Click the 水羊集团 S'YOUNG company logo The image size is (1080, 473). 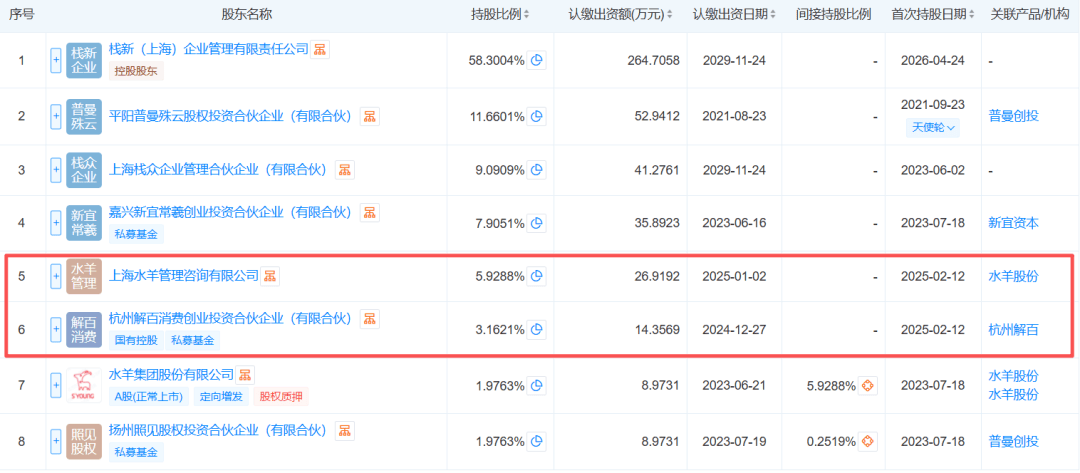[84, 386]
